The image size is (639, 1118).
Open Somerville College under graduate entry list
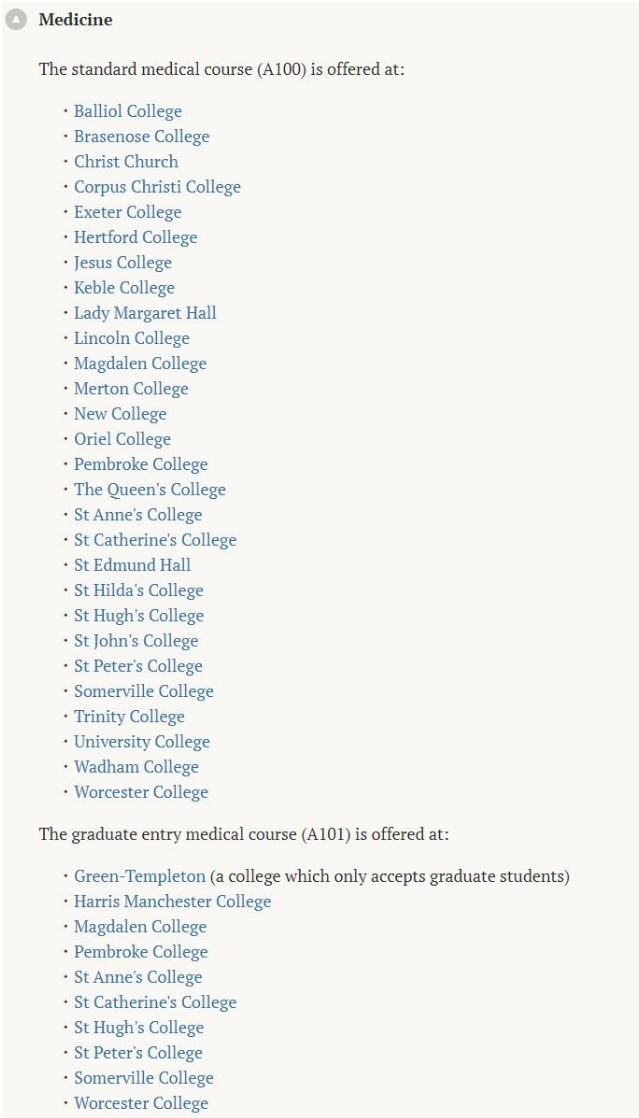point(144,1078)
